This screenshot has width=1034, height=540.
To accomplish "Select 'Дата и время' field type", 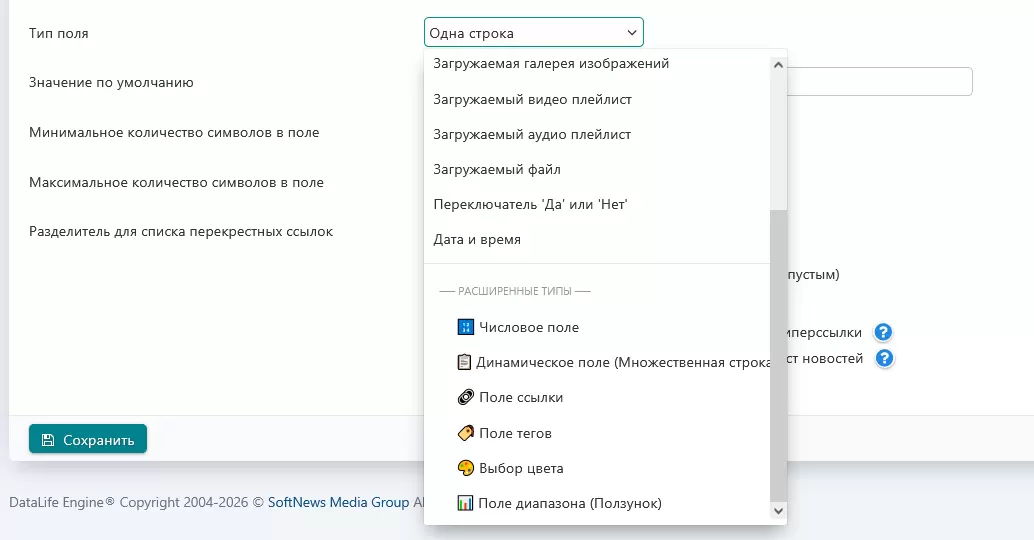I will (x=477, y=239).
